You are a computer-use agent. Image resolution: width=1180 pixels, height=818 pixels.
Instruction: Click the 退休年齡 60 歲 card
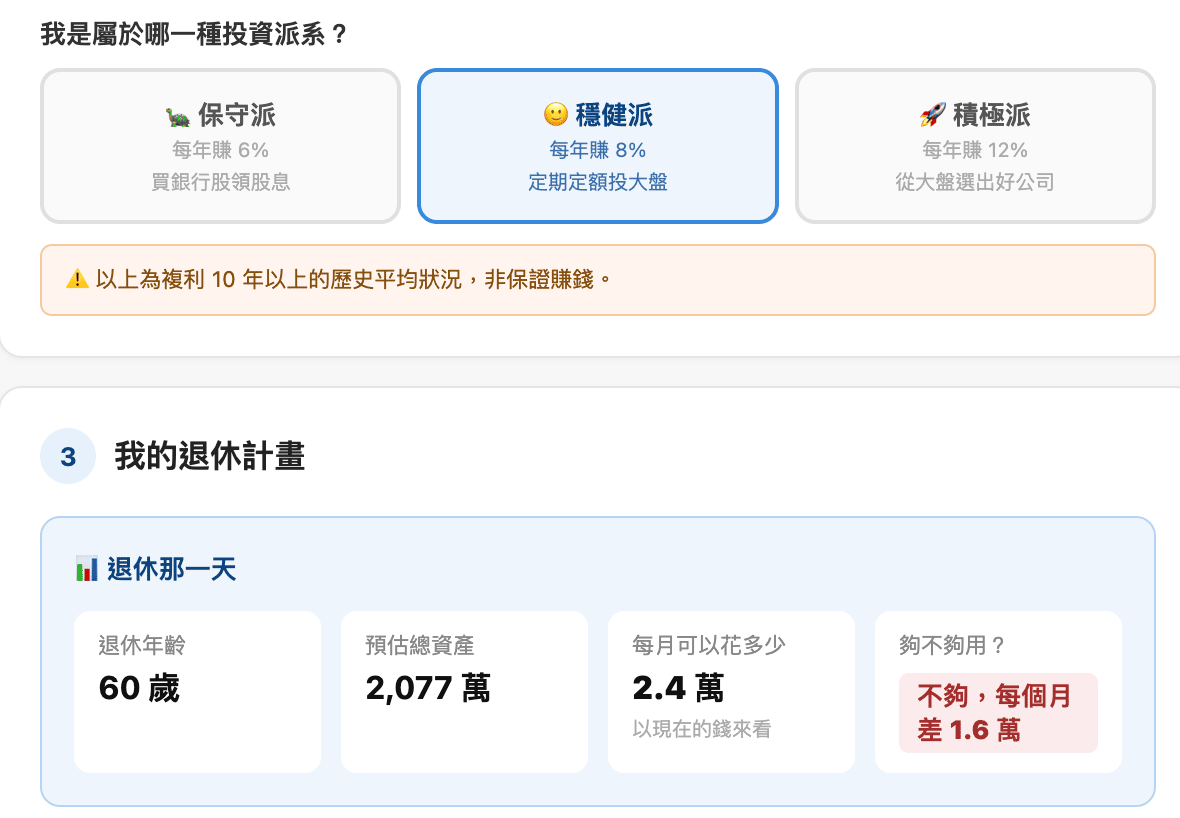(197, 692)
